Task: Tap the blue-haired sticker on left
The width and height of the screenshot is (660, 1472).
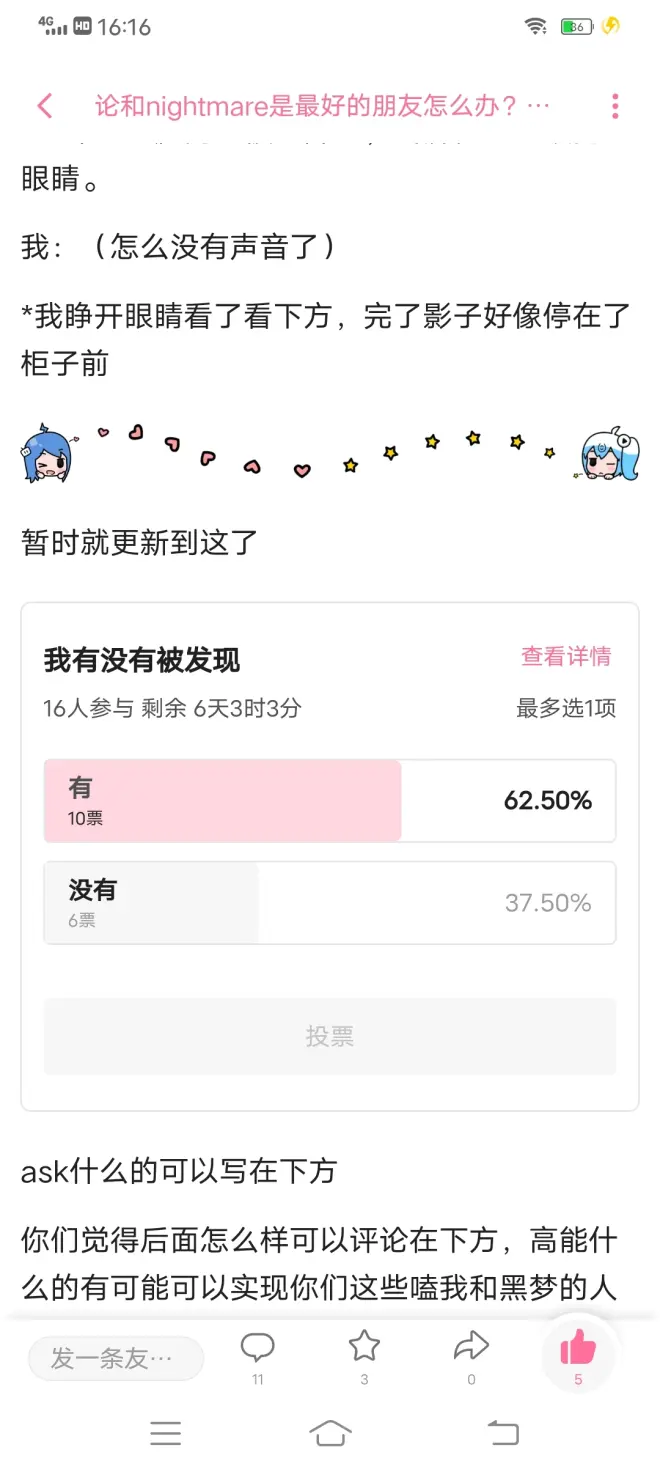Action: 46,455
